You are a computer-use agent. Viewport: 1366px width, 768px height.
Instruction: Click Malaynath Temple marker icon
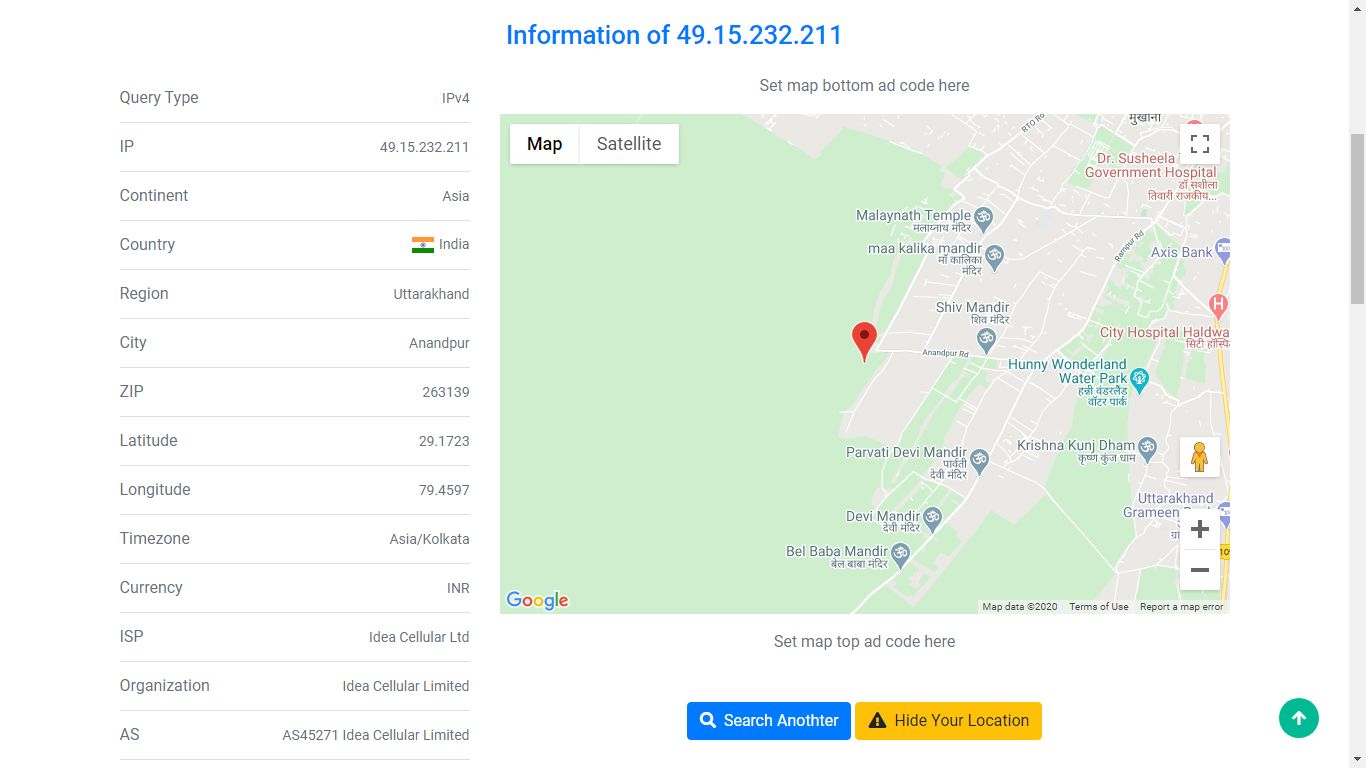[984, 217]
